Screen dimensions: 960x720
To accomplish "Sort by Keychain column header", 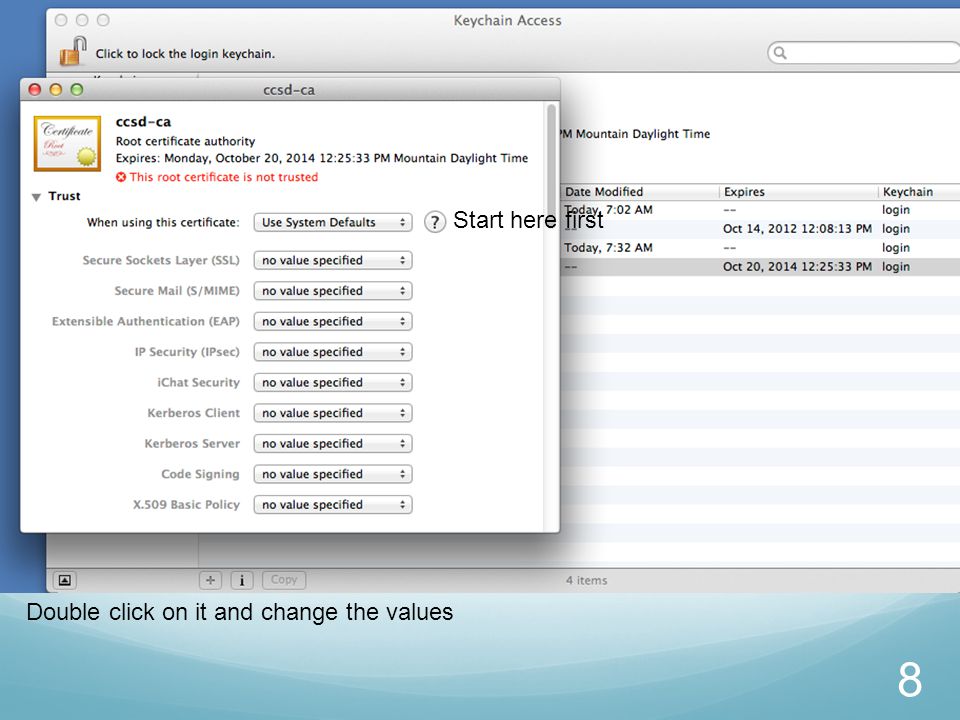I will tap(920, 192).
